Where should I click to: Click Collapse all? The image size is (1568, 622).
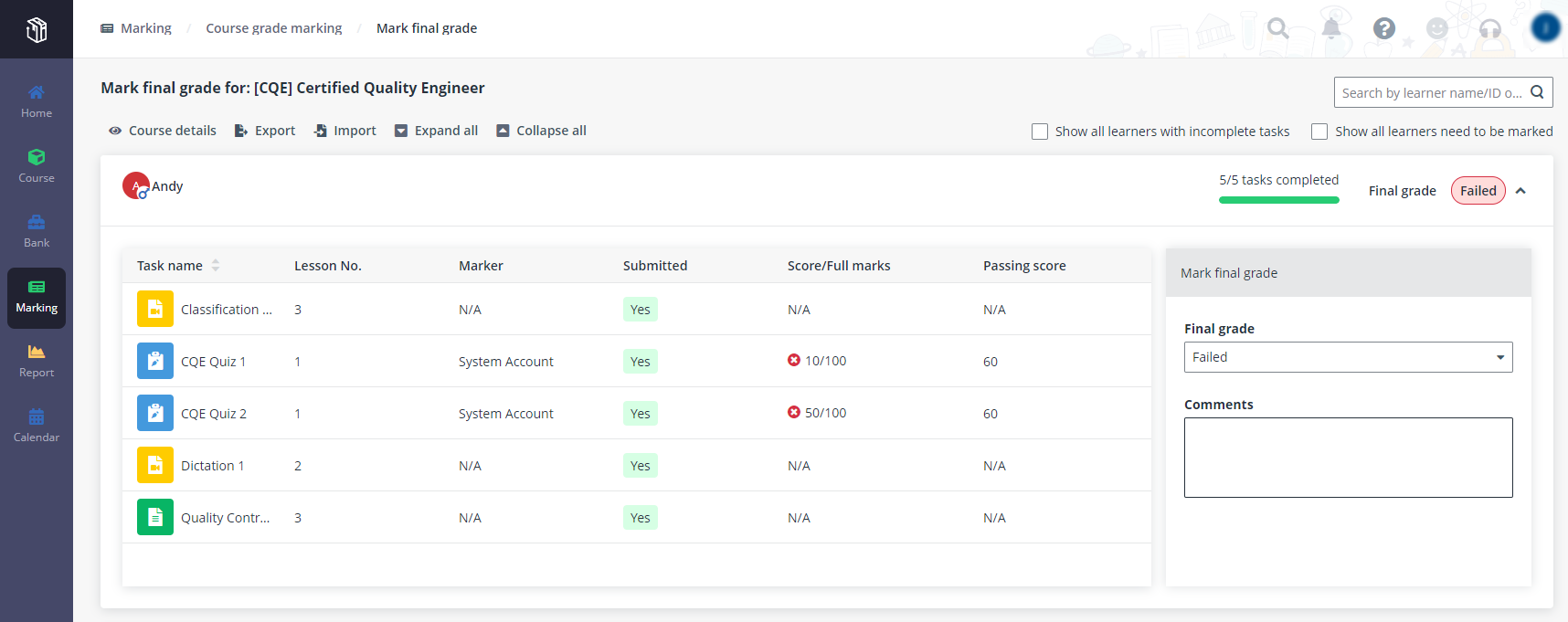tap(541, 131)
